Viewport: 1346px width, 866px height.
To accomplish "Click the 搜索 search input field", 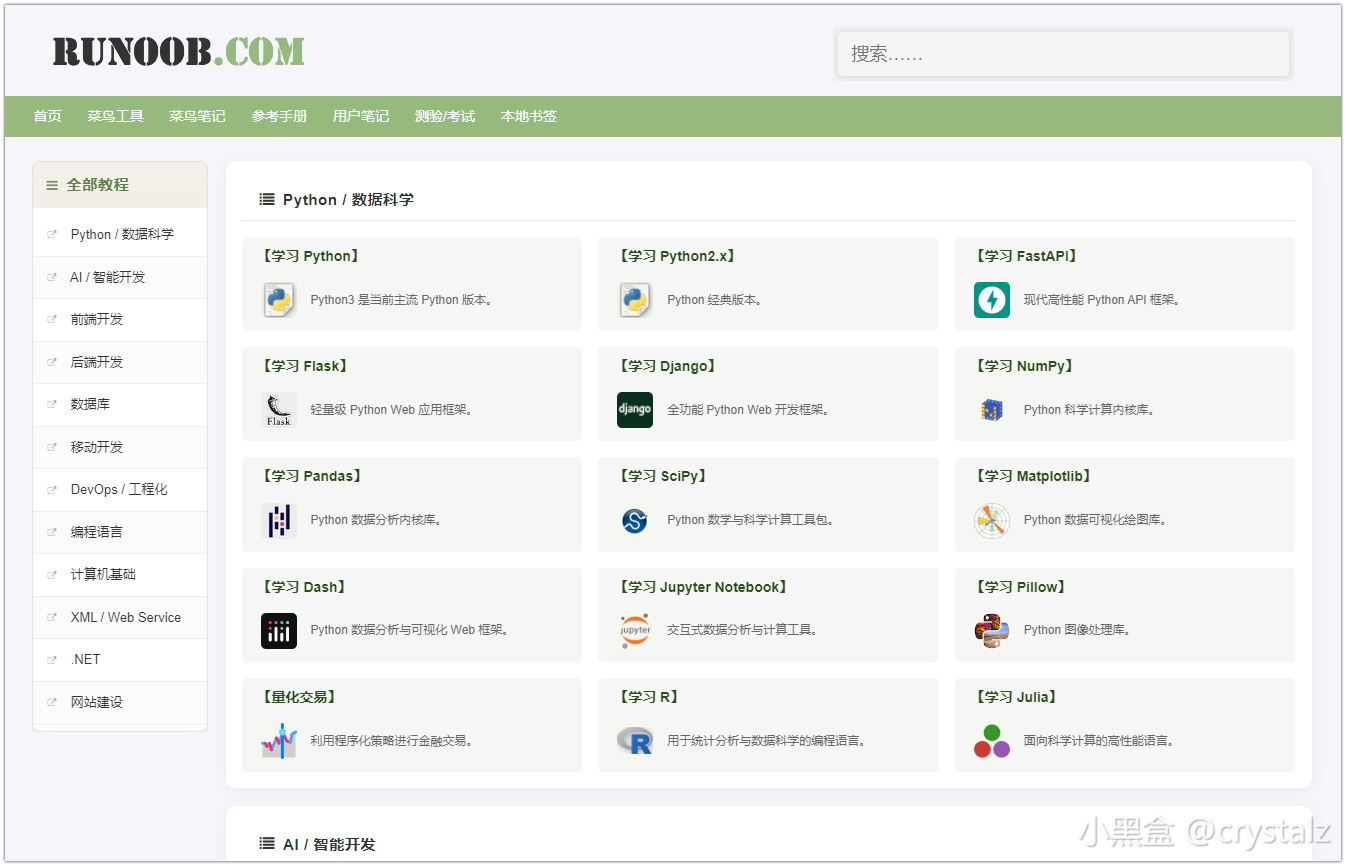I will [x=1063, y=54].
